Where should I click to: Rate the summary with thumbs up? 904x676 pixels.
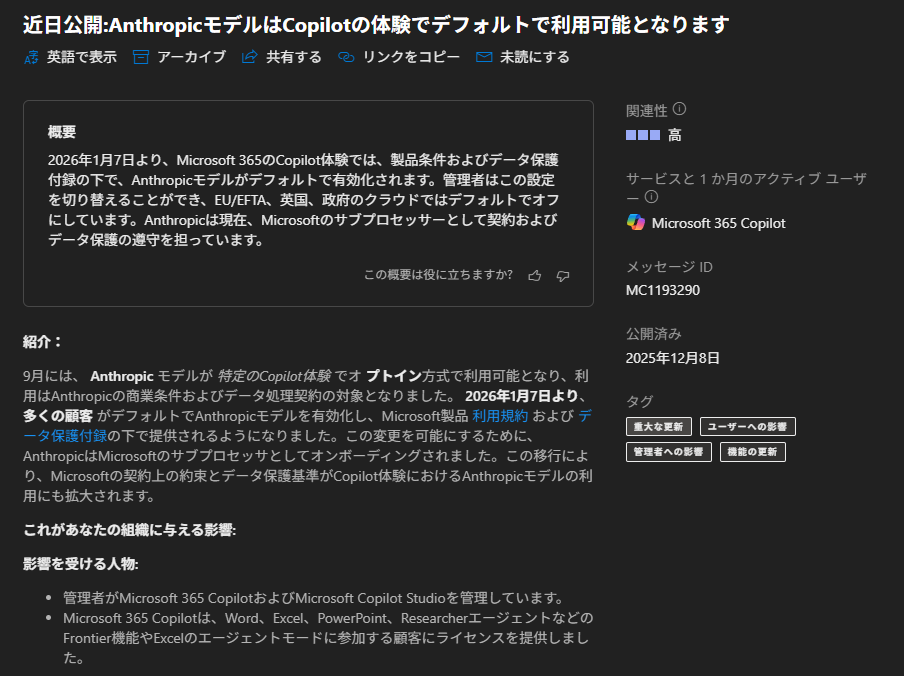pos(535,275)
